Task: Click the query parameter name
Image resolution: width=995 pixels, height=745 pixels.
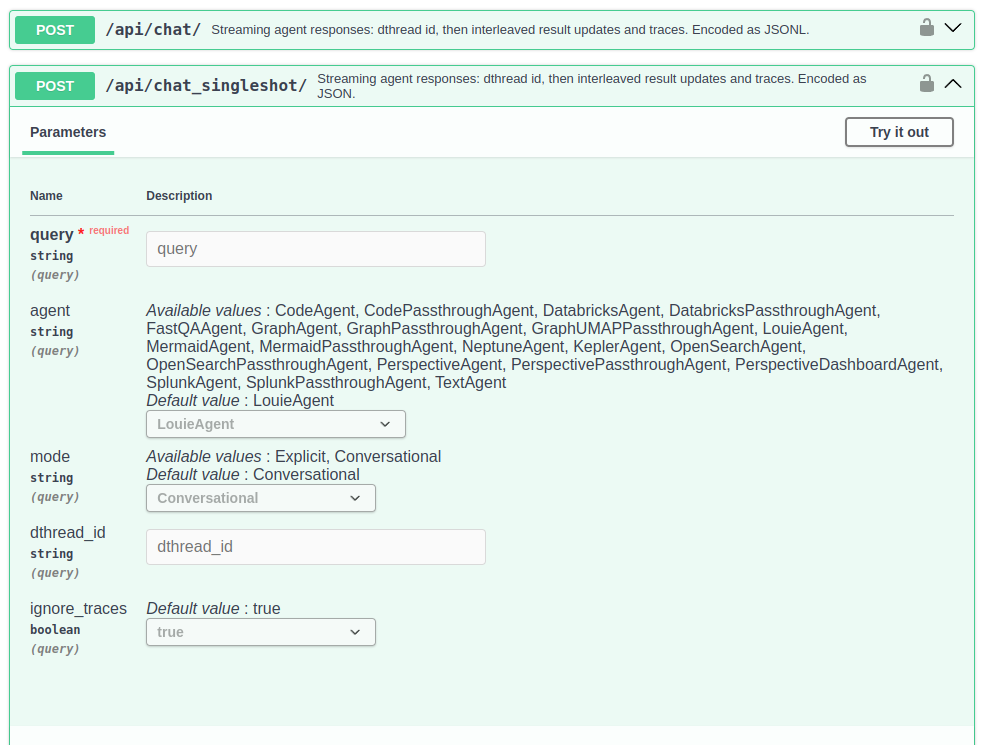Action: pos(51,235)
